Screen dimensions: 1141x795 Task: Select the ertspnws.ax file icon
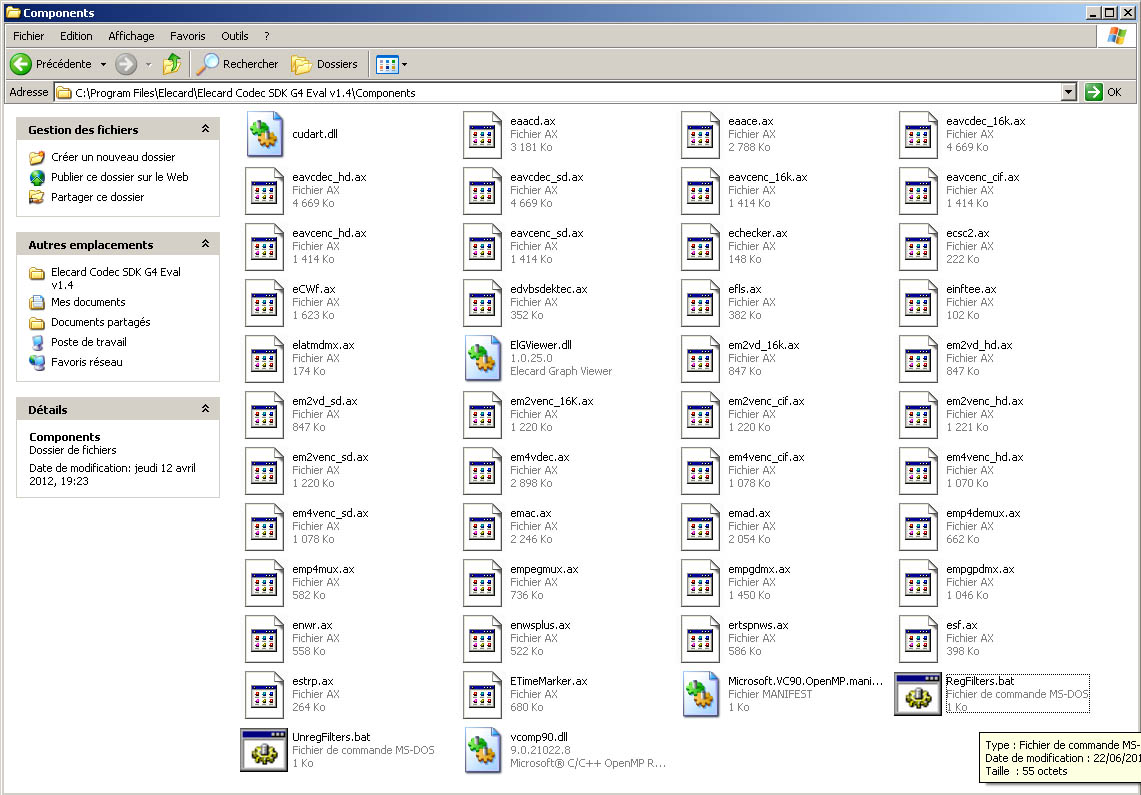pos(700,638)
